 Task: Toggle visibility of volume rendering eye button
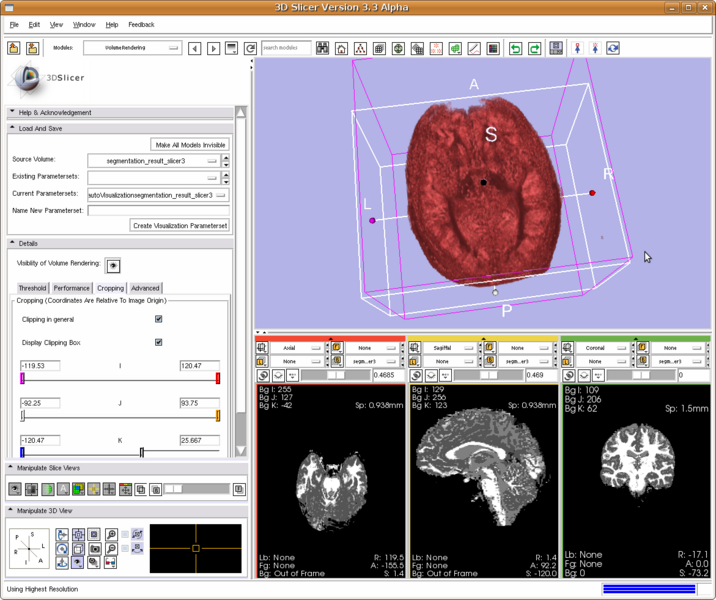pyautogui.click(x=114, y=264)
